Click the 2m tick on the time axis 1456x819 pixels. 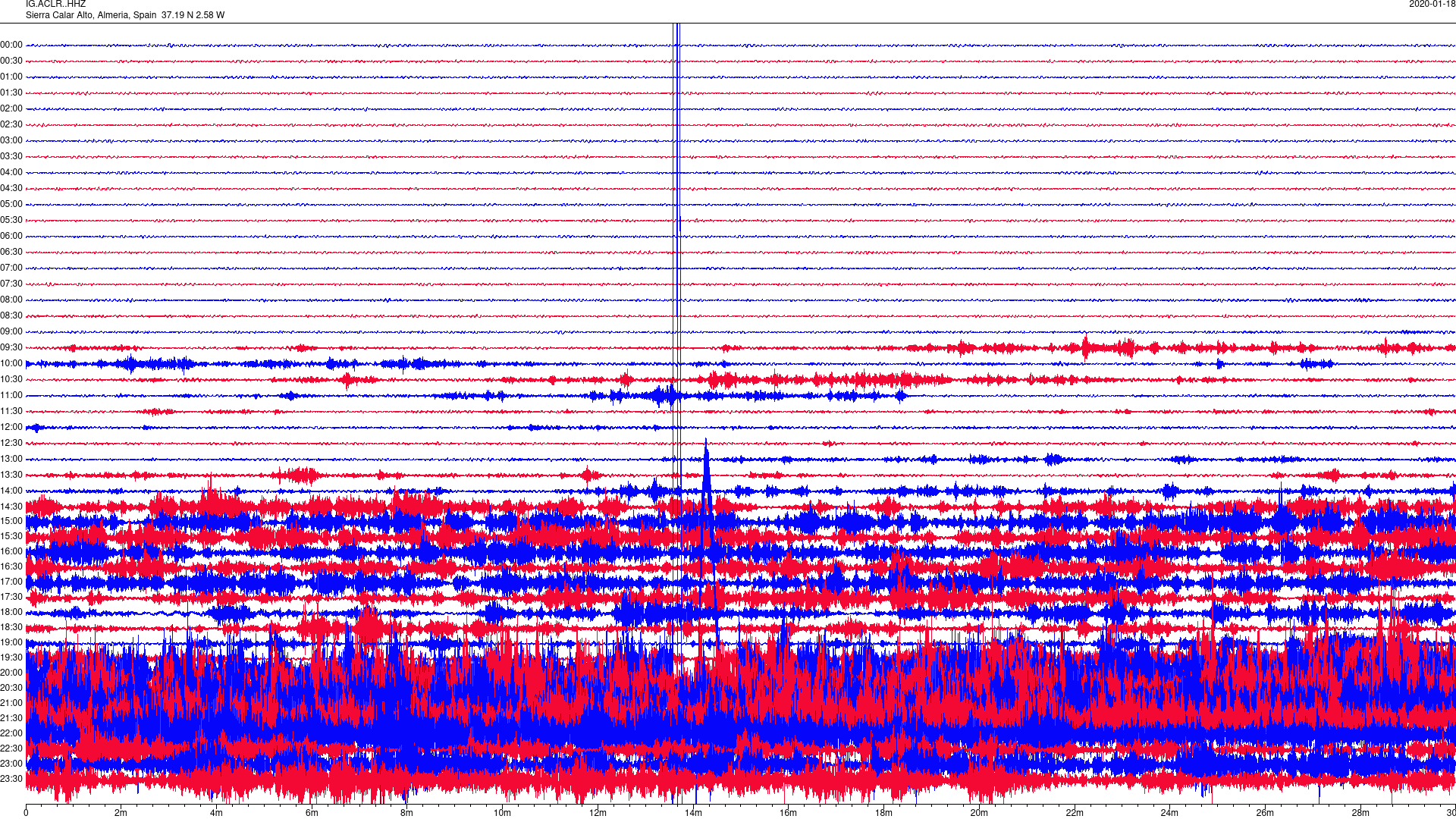click(x=121, y=813)
